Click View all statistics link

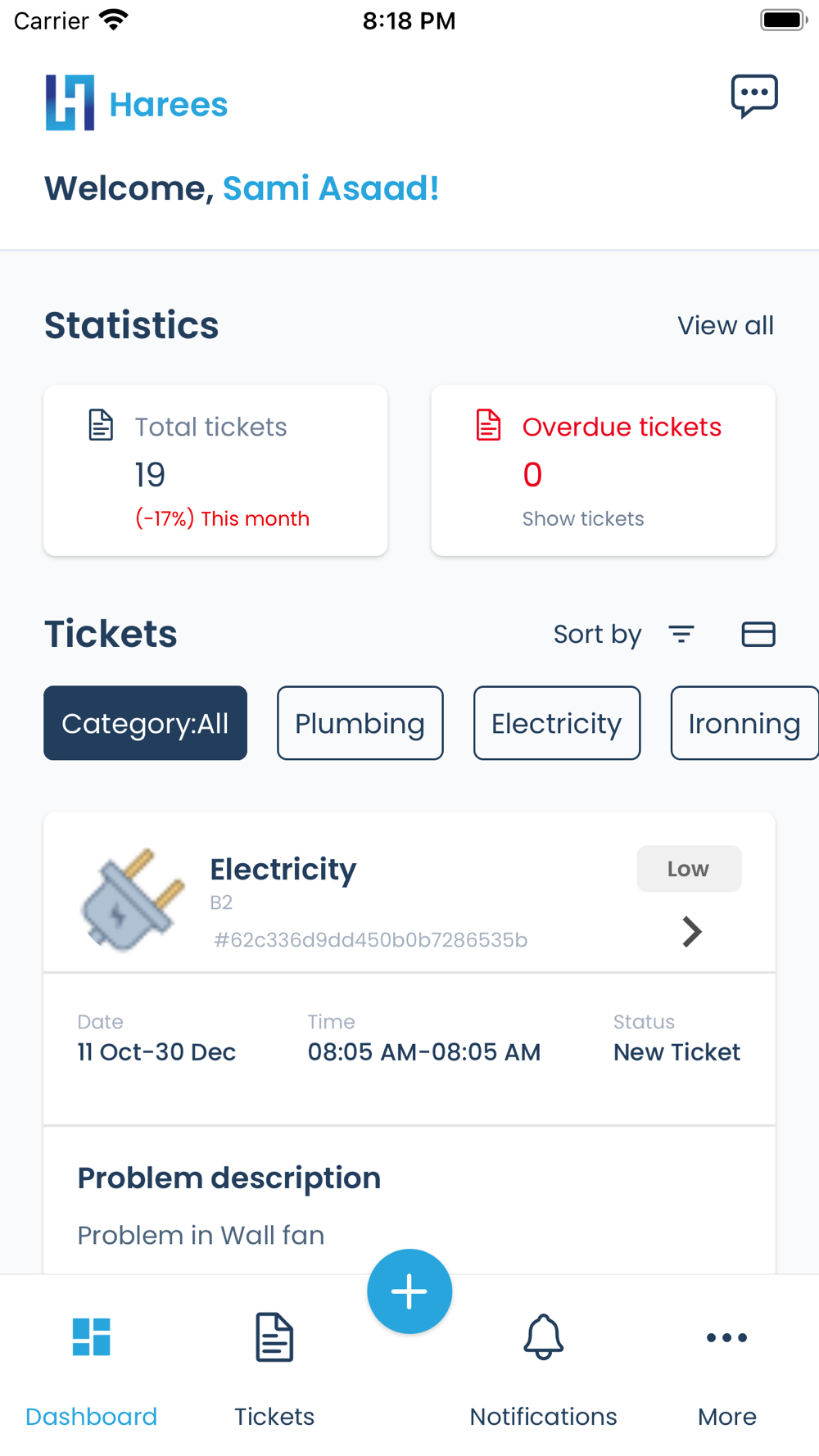pos(725,326)
